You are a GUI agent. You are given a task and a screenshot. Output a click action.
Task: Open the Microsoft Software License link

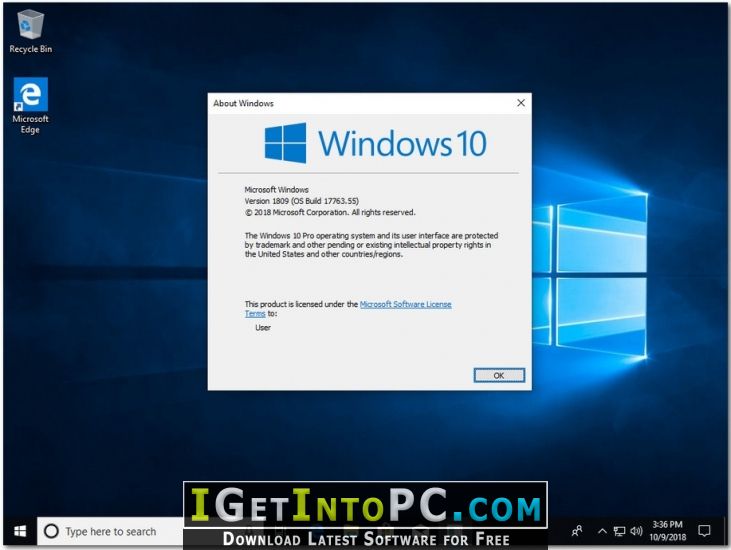(406, 304)
